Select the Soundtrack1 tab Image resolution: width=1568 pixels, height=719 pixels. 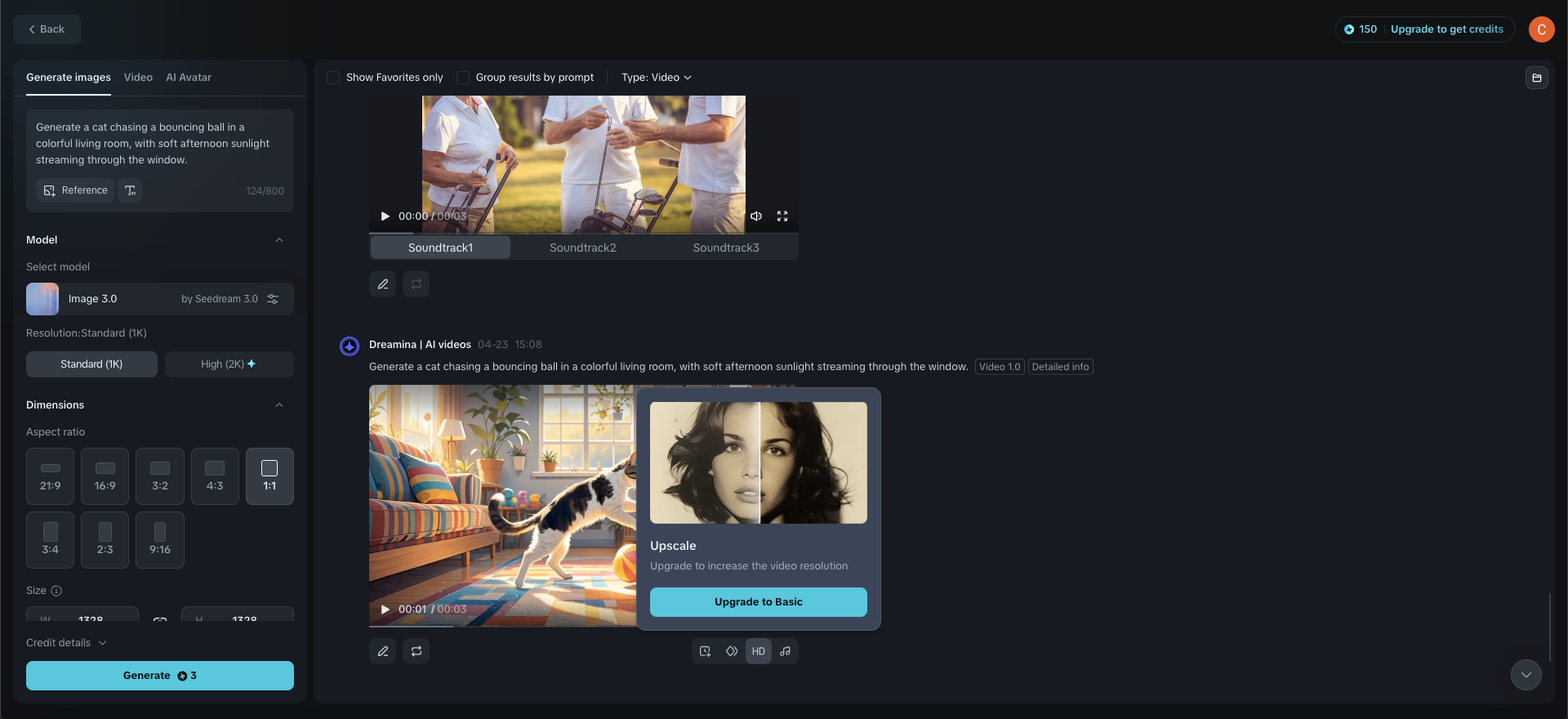[441, 248]
